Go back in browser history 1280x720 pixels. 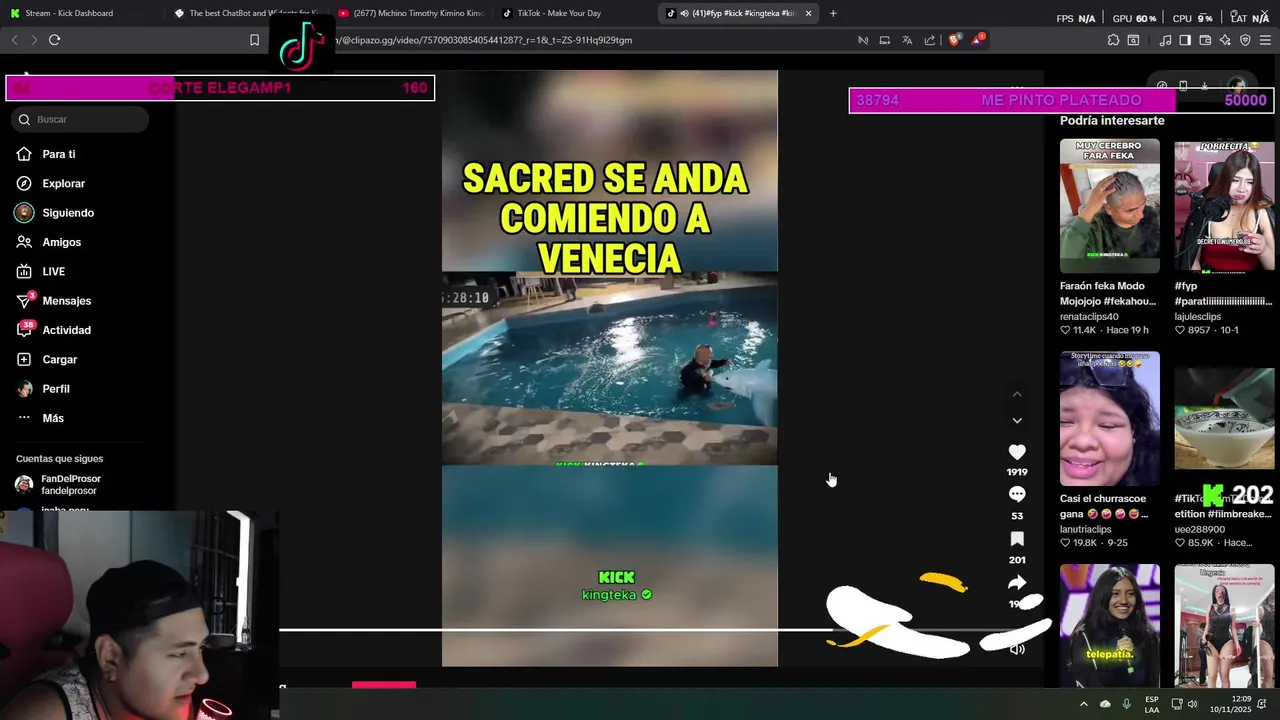pos(14,40)
